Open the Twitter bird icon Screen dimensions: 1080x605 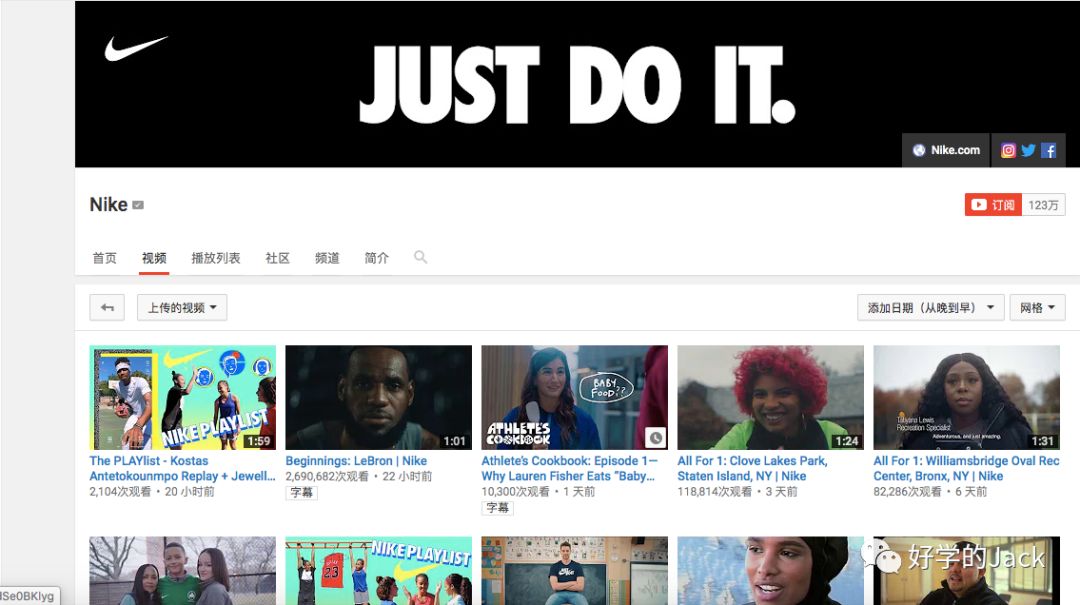pos(1028,150)
